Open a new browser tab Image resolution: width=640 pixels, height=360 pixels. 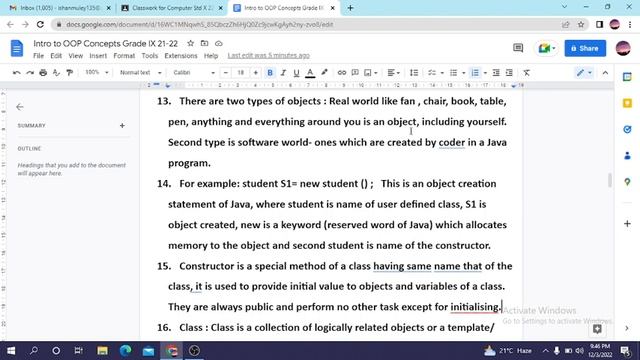coord(350,8)
